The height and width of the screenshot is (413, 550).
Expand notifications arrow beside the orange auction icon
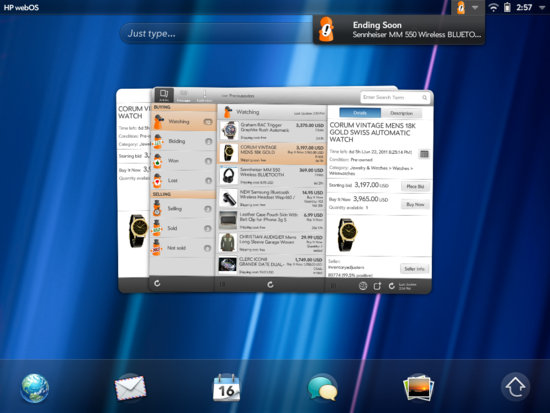click(x=475, y=7)
